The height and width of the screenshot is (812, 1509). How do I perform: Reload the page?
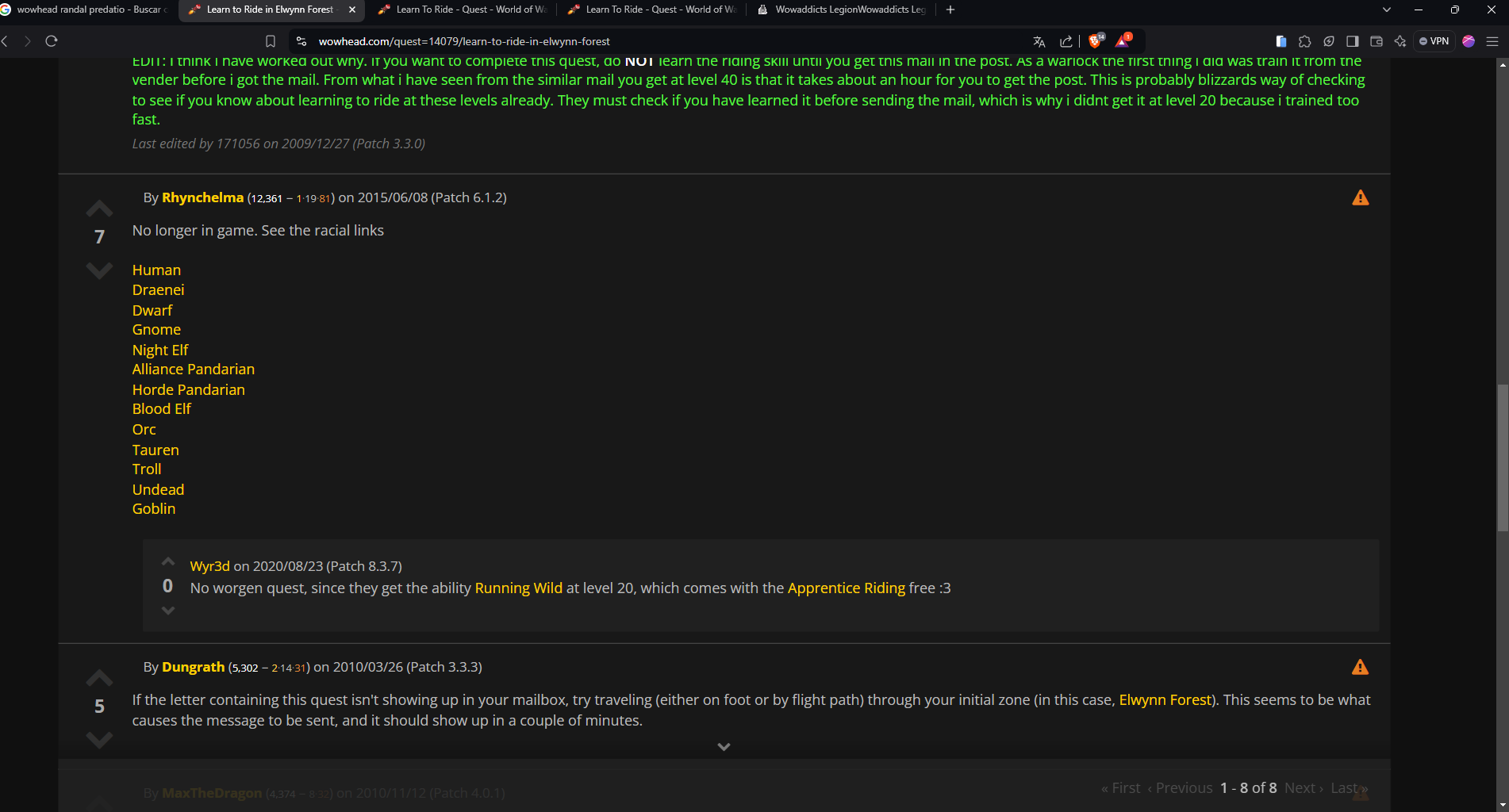tap(52, 41)
